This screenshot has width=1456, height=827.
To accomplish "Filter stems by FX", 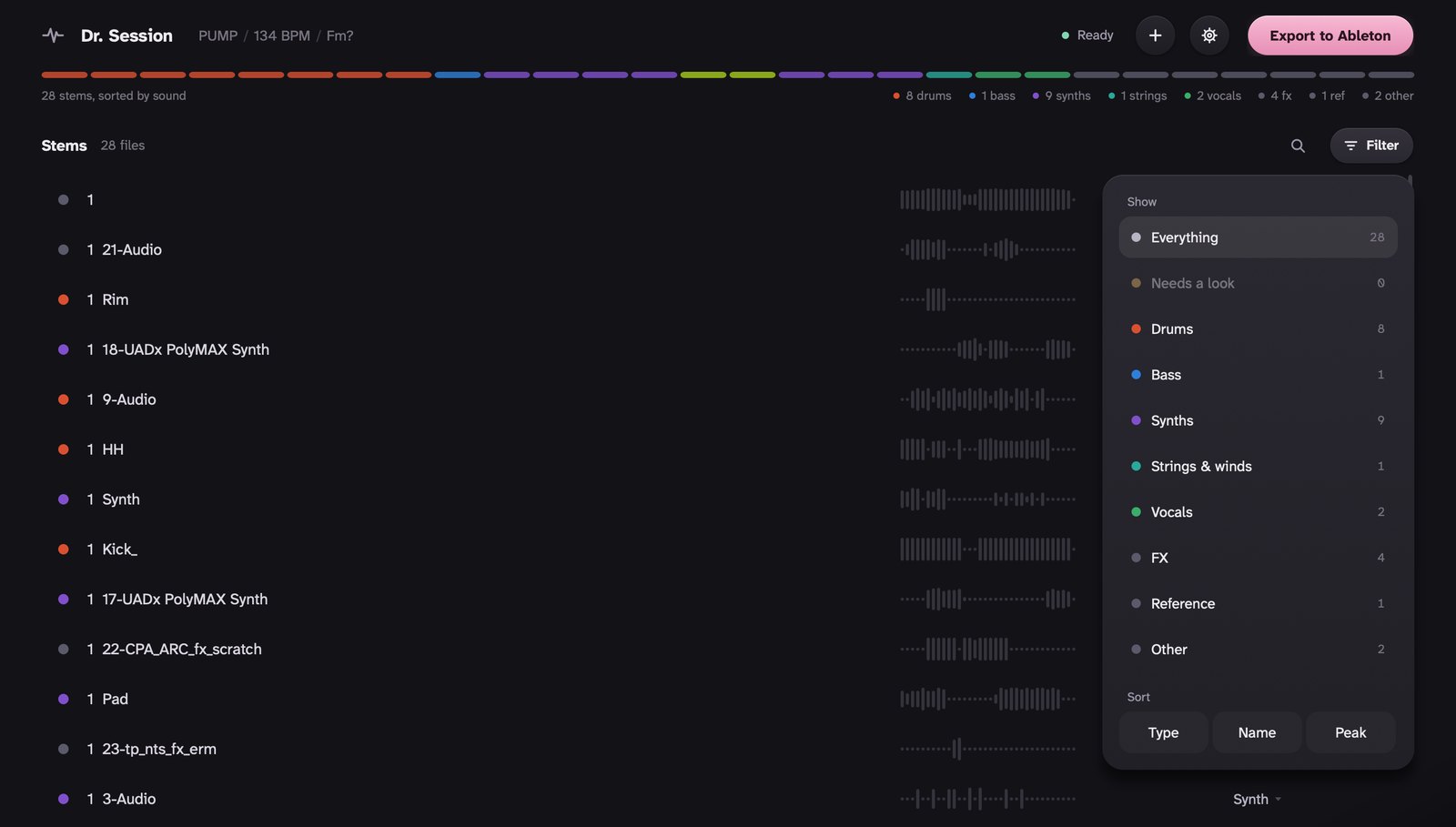I will coord(1258,558).
